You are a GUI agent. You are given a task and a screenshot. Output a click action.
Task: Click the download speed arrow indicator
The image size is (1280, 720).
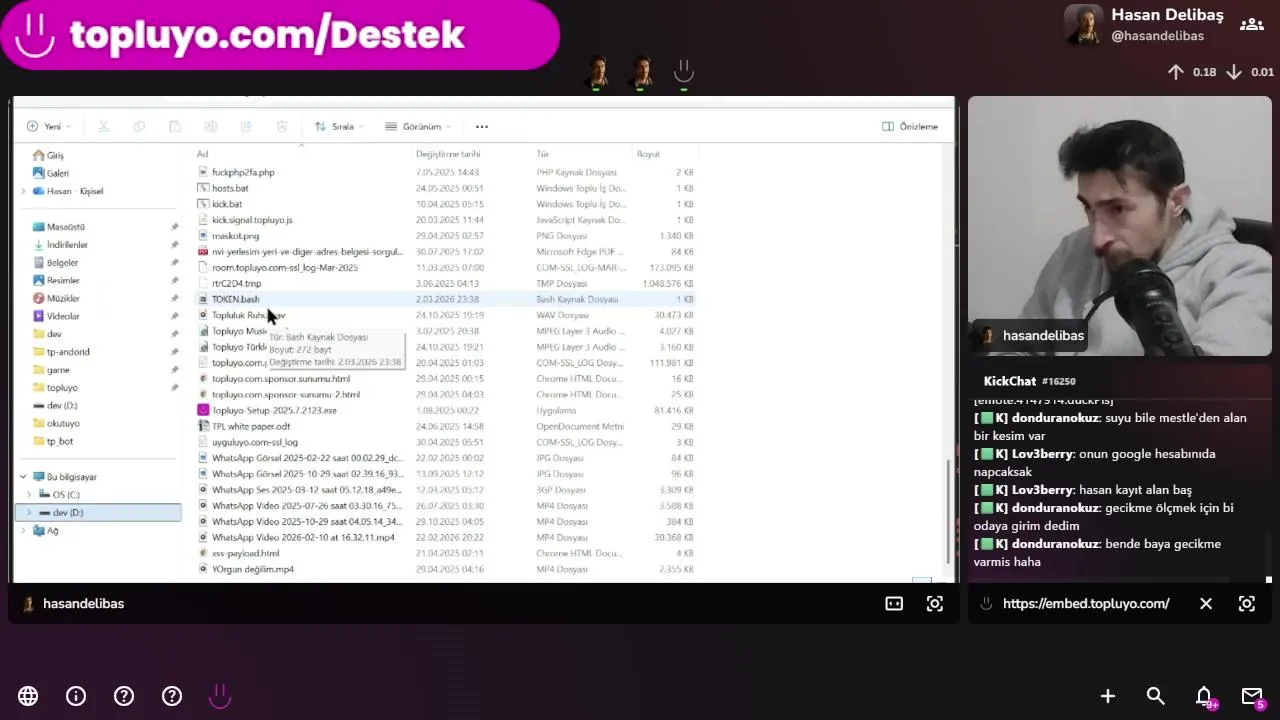(1234, 72)
